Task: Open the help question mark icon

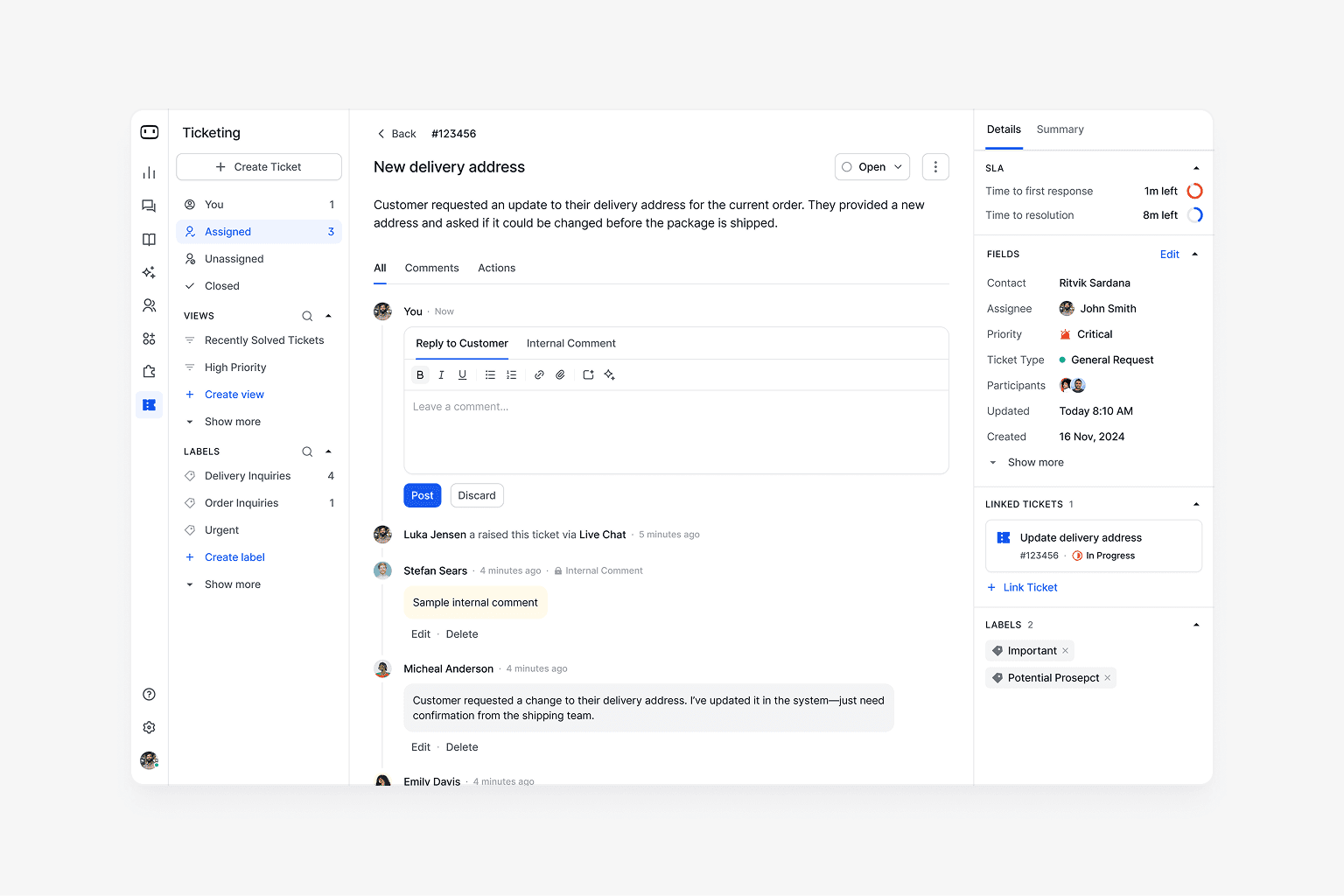Action: point(149,695)
